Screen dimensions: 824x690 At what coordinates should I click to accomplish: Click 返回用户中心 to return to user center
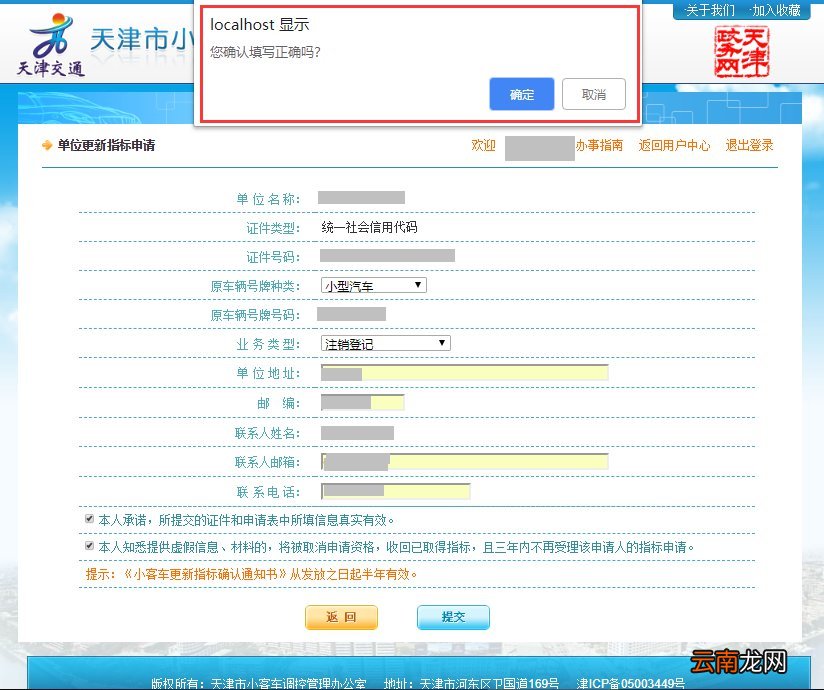click(x=674, y=145)
